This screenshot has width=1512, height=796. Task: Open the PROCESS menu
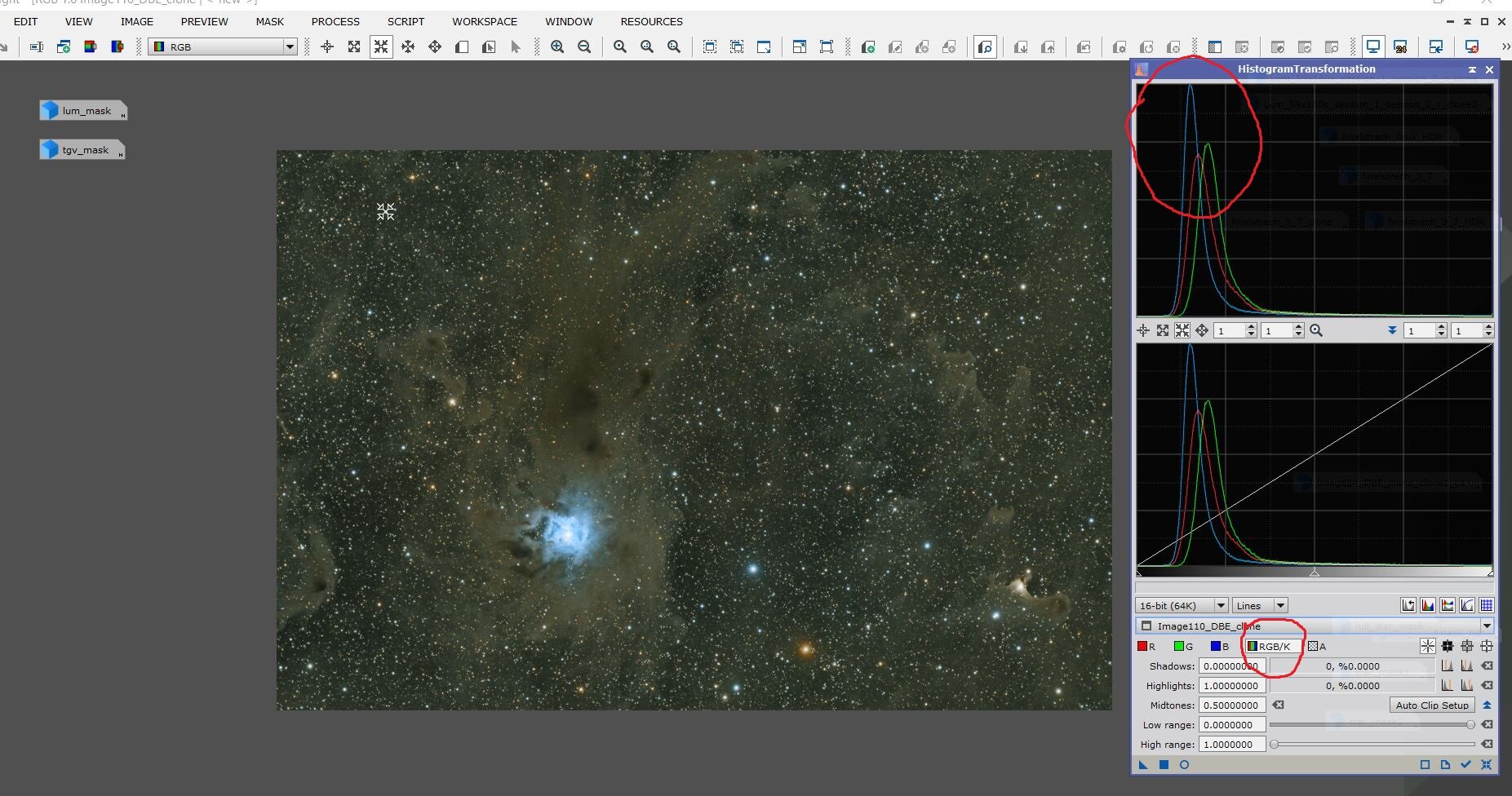335,21
